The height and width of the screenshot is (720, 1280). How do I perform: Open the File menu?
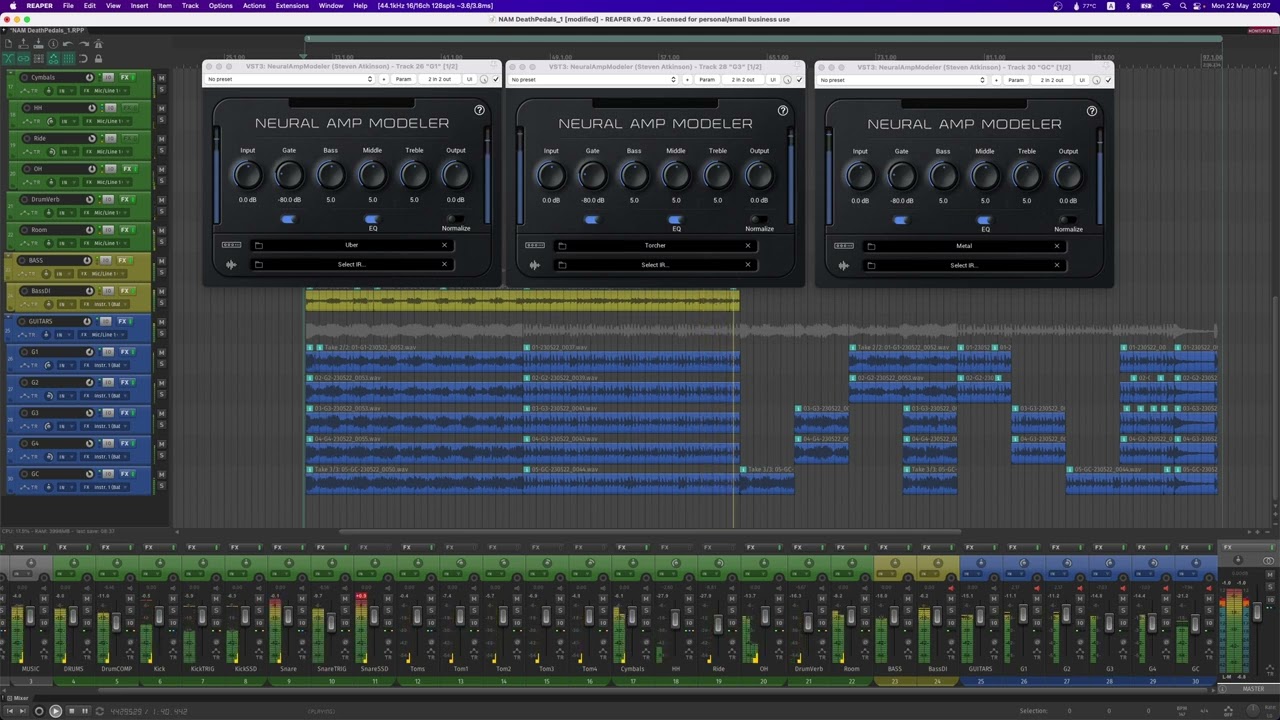(x=68, y=6)
